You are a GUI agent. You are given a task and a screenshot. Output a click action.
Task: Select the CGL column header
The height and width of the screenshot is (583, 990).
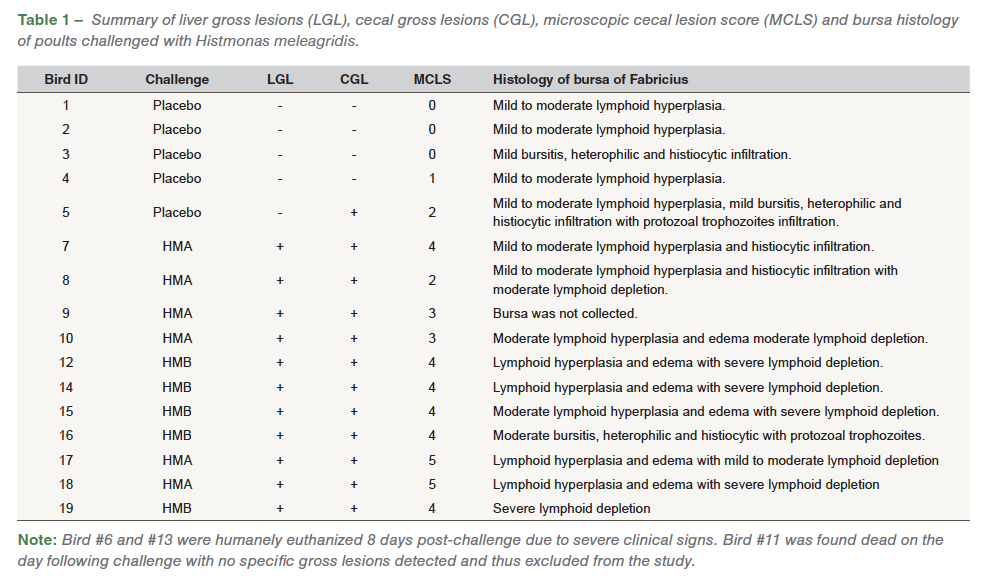click(354, 79)
